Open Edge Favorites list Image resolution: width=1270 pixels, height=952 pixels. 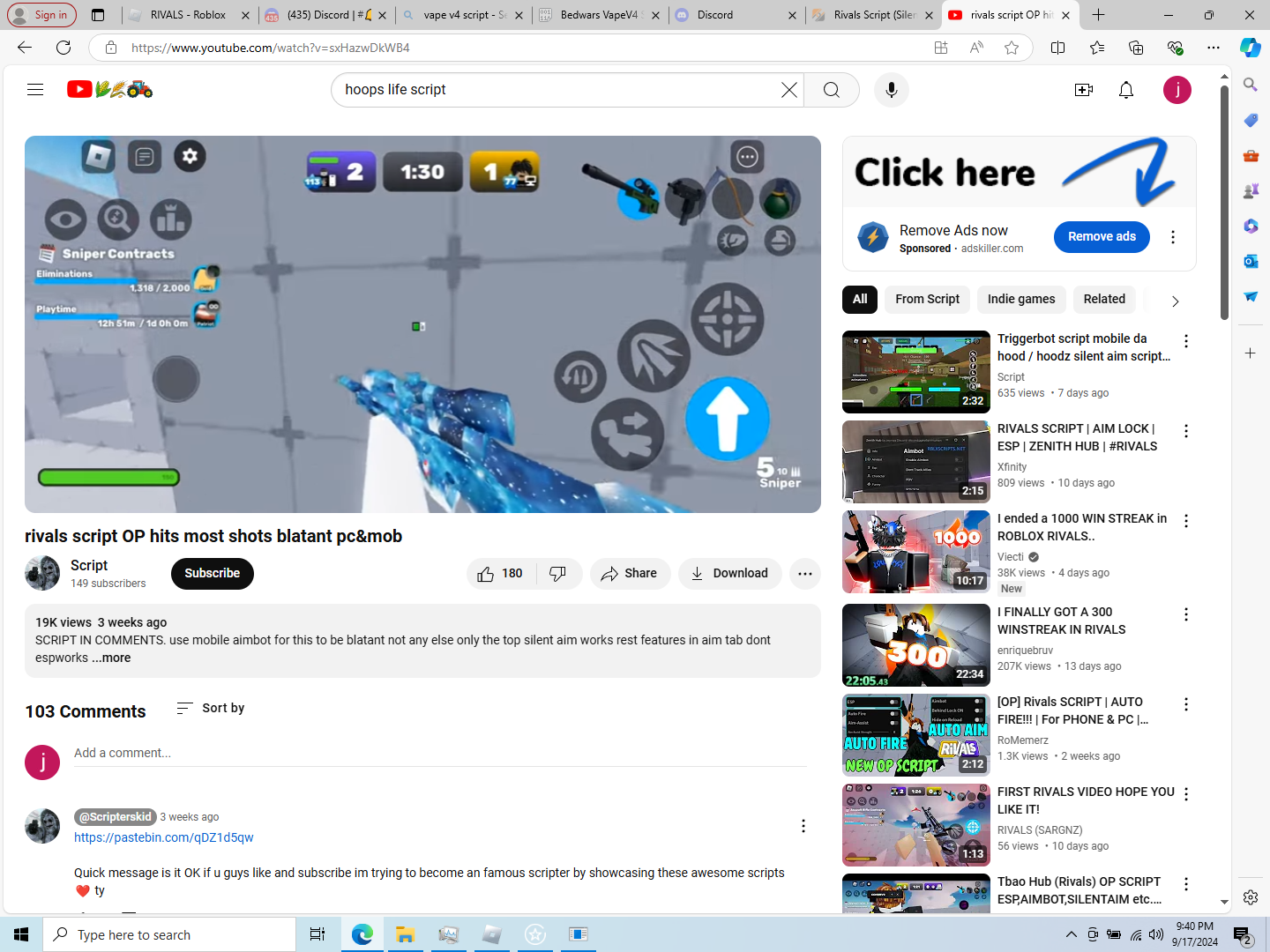pos(1097,48)
